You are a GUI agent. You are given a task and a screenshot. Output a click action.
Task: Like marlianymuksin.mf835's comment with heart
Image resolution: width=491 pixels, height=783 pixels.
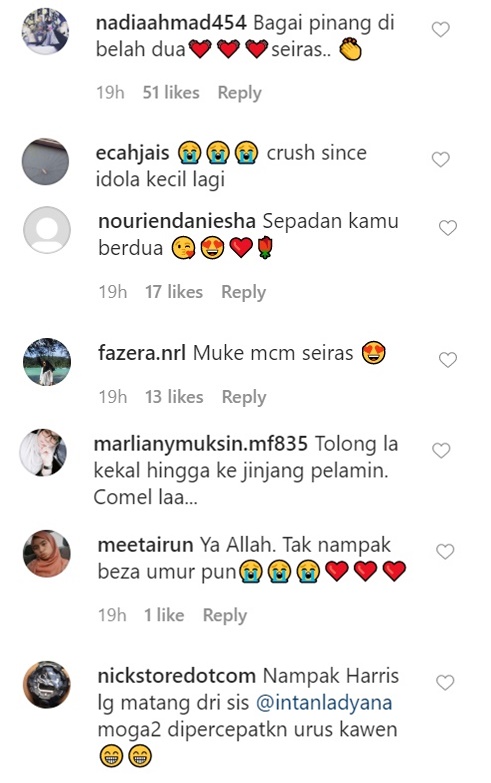[441, 450]
